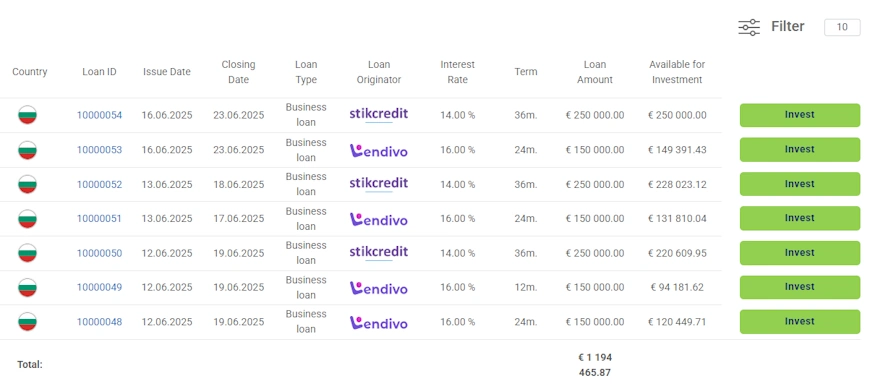Viewport: 875px width, 389px height.
Task: Open loan ID 10000054 link
Action: 99,116
